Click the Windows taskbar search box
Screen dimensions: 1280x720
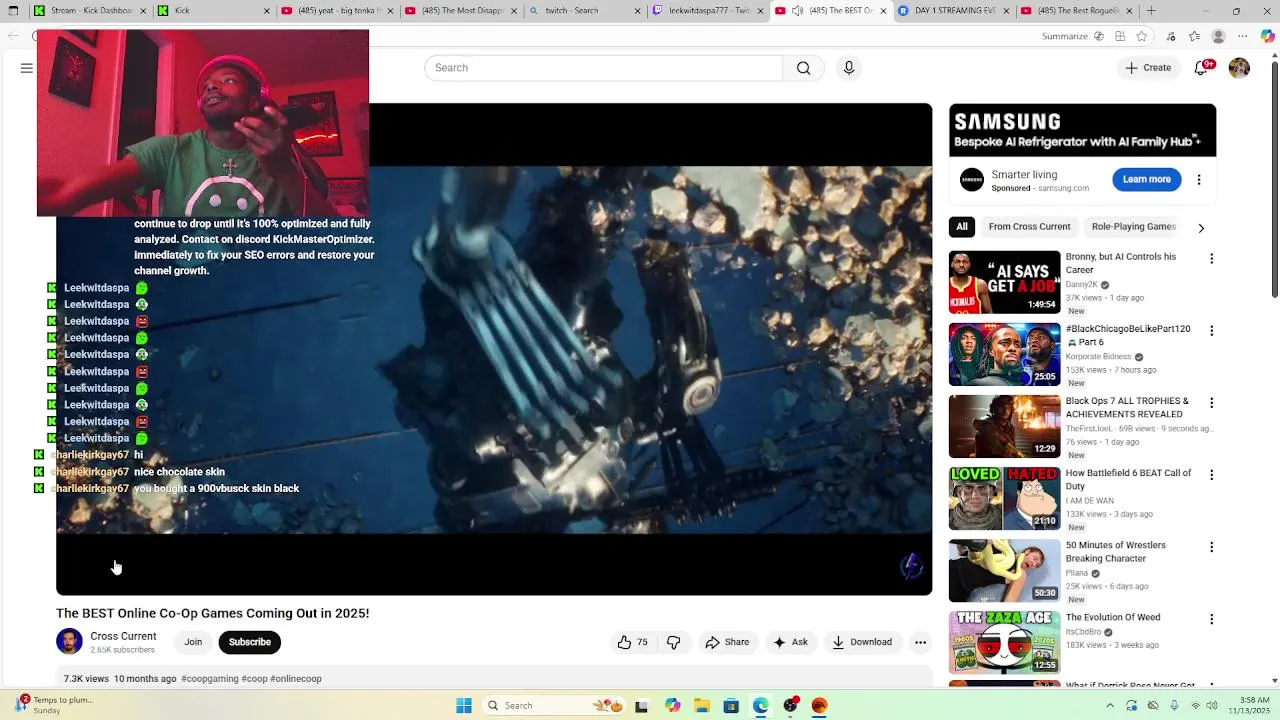coord(553,706)
